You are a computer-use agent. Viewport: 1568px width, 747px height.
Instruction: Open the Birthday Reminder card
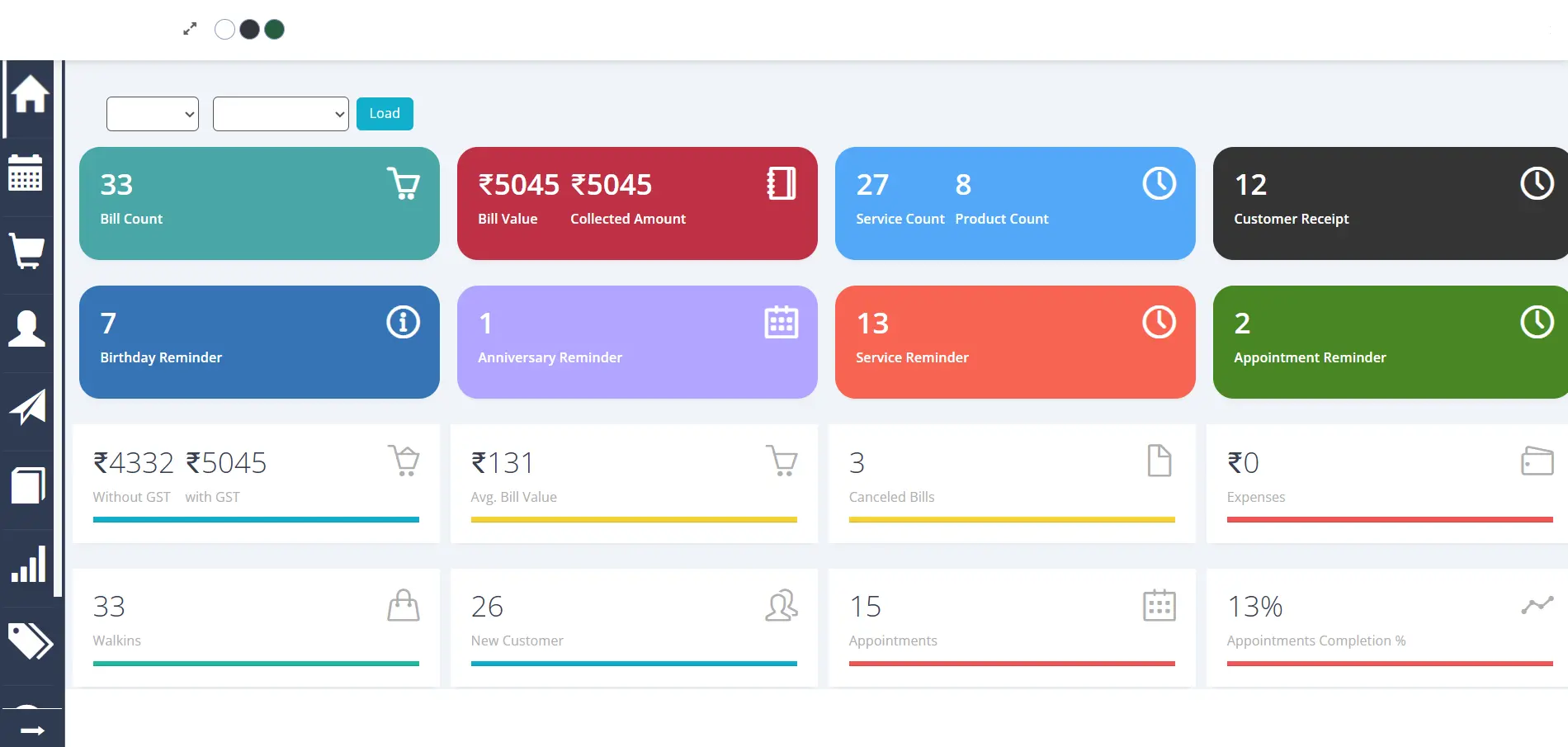259,342
